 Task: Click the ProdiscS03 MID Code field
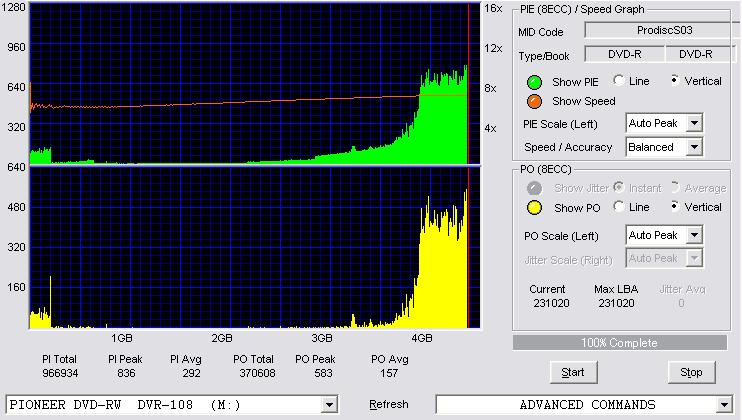(x=663, y=30)
